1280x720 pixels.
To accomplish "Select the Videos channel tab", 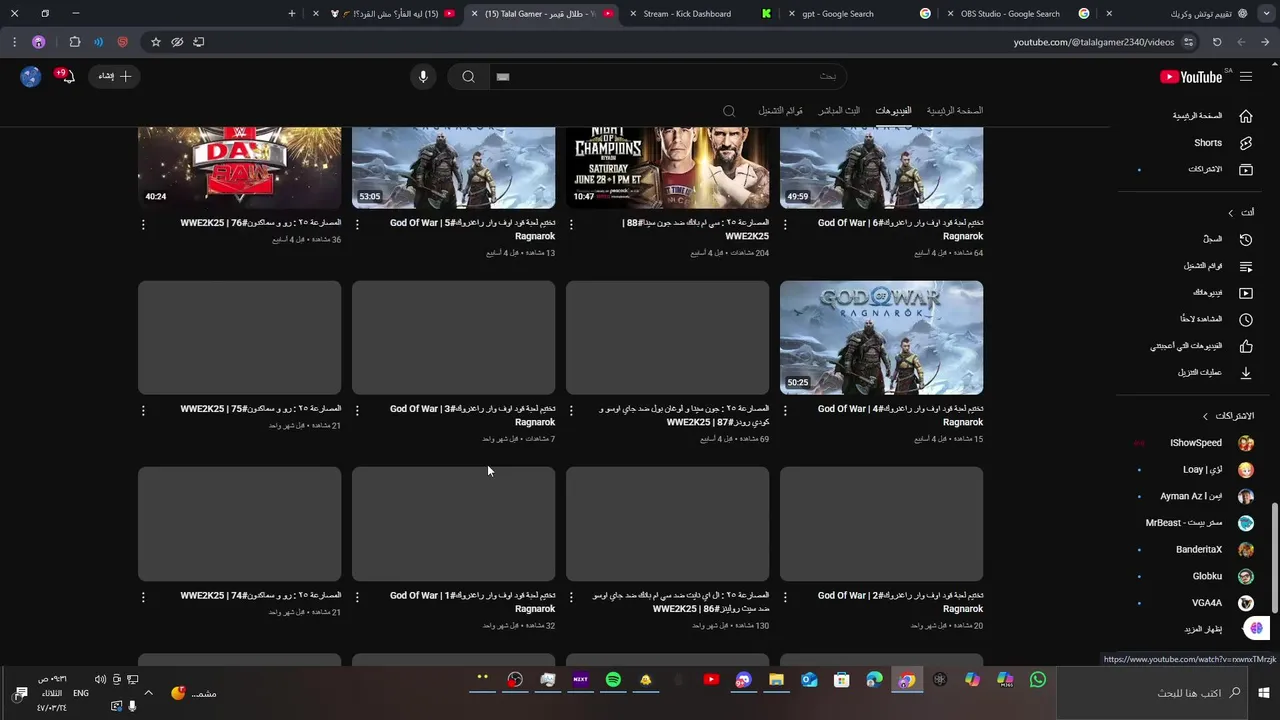I will click(x=893, y=111).
